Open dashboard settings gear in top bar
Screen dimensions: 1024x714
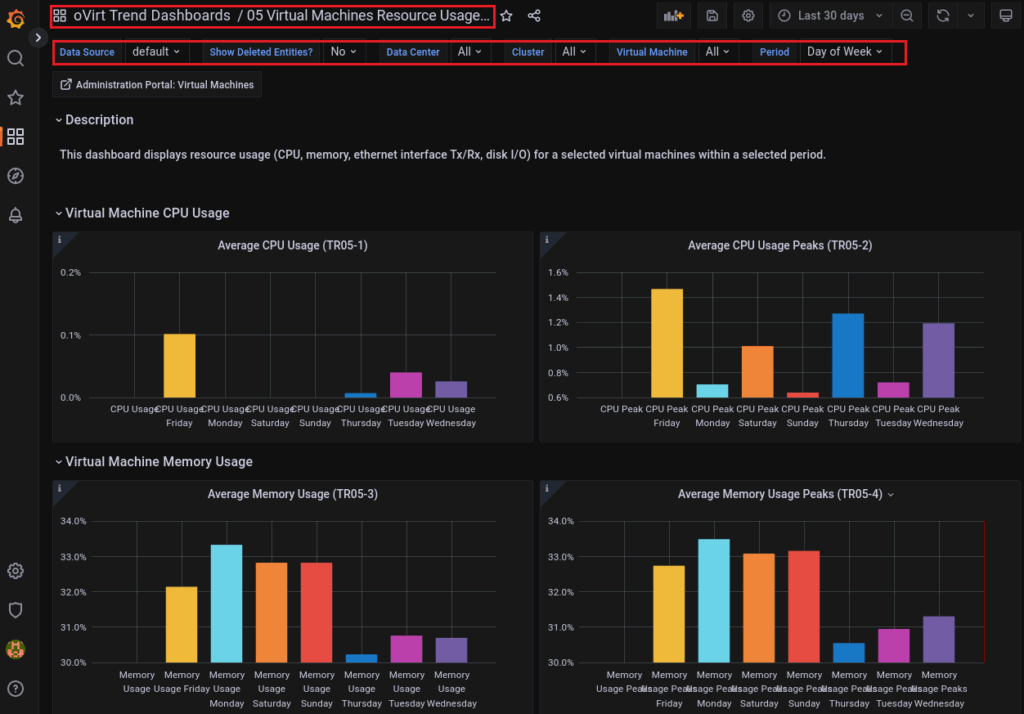(x=748, y=16)
